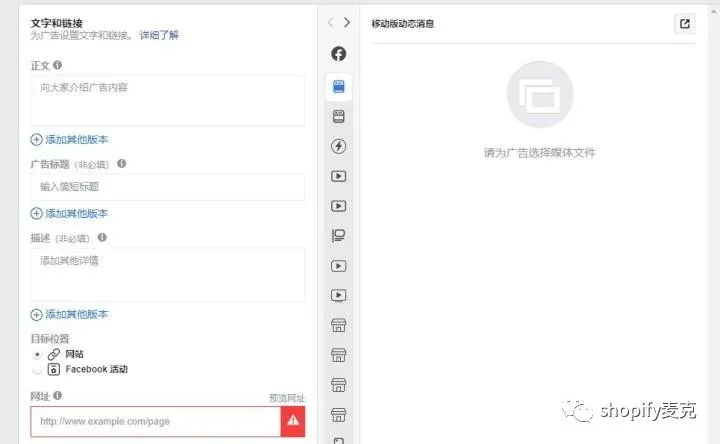The width and height of the screenshot is (720, 444).
Task: Go to previous preview with left arrow
Action: pos(331,22)
